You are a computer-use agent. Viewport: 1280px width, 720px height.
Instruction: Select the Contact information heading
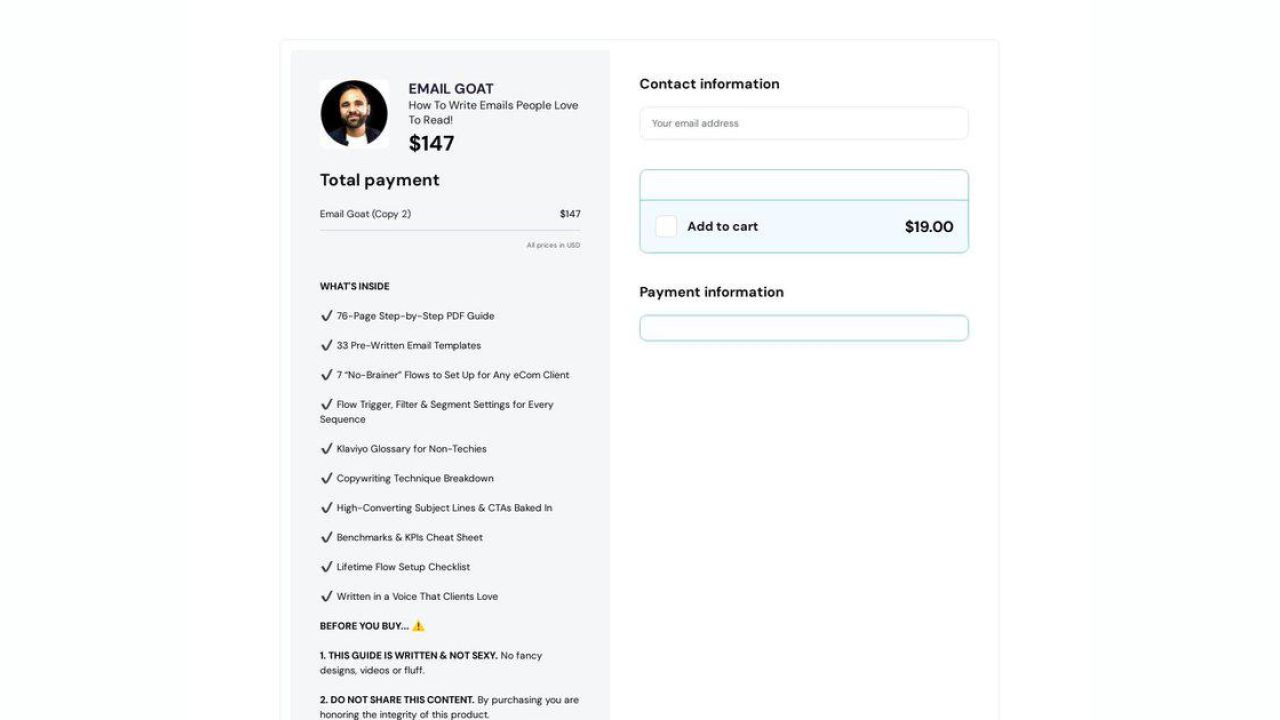709,84
